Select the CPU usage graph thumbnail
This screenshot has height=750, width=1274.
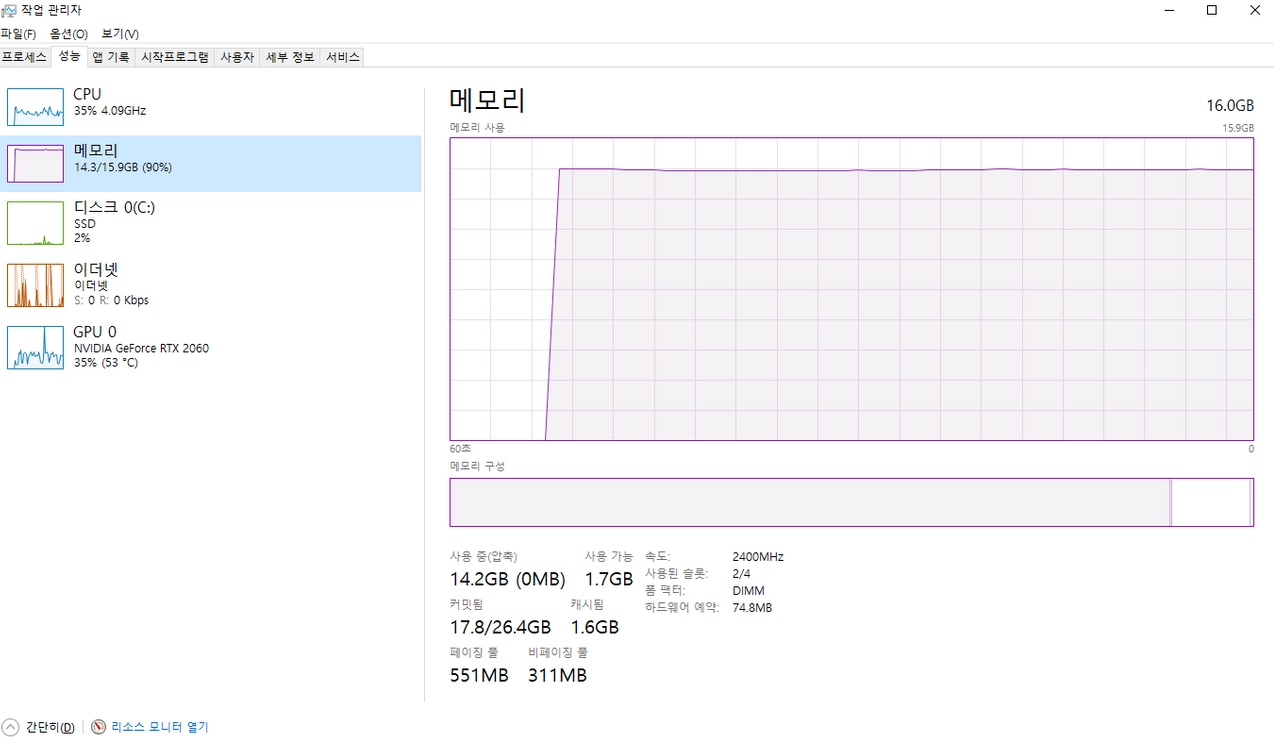click(x=35, y=105)
